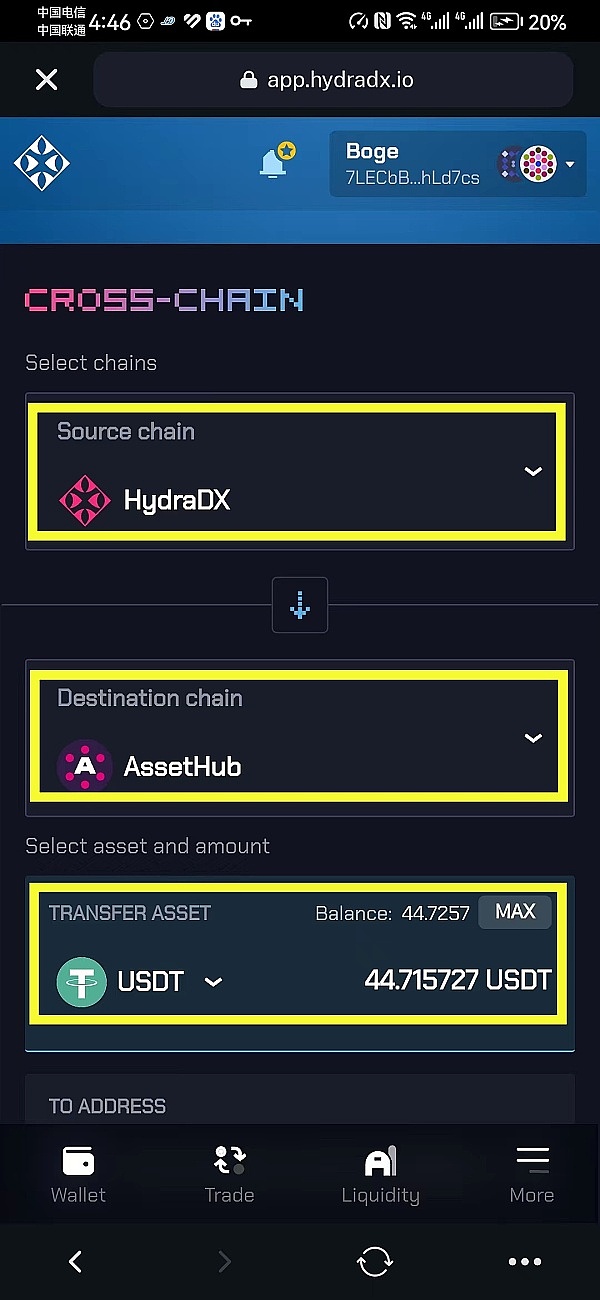Image resolution: width=600 pixels, height=1300 pixels.
Task: Click the 44.715727 USDT amount field
Action: pos(457,980)
